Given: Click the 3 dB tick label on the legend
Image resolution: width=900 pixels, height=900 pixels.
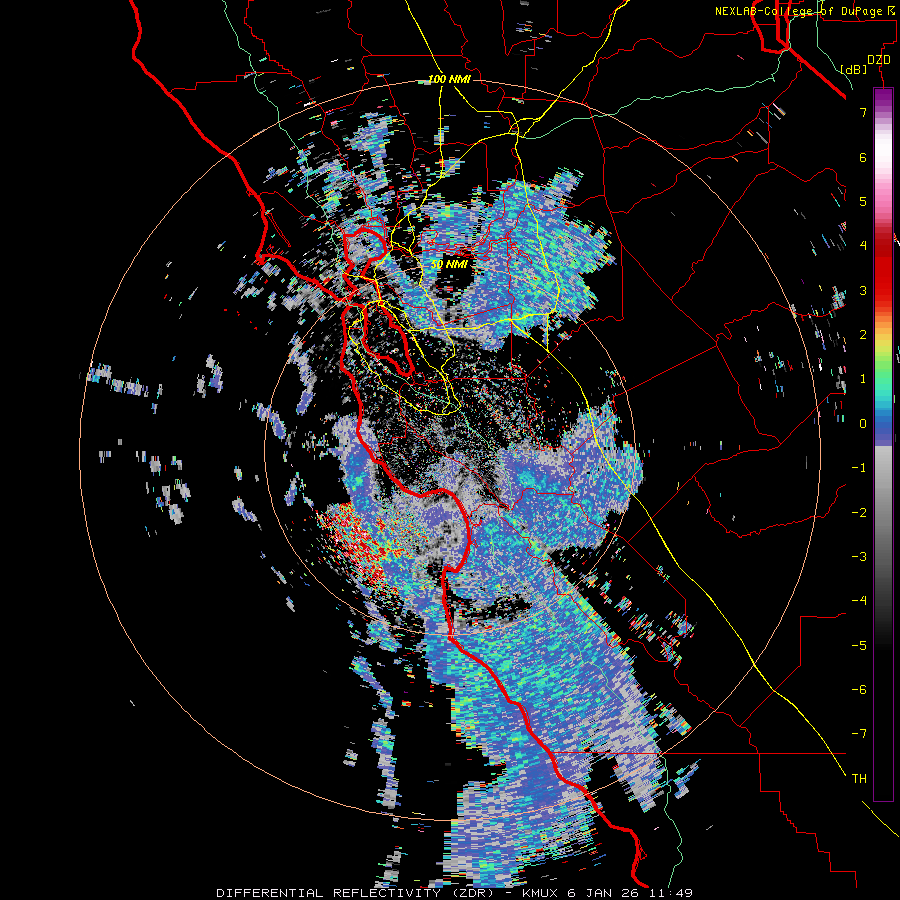Looking at the screenshot, I should coord(863,290).
